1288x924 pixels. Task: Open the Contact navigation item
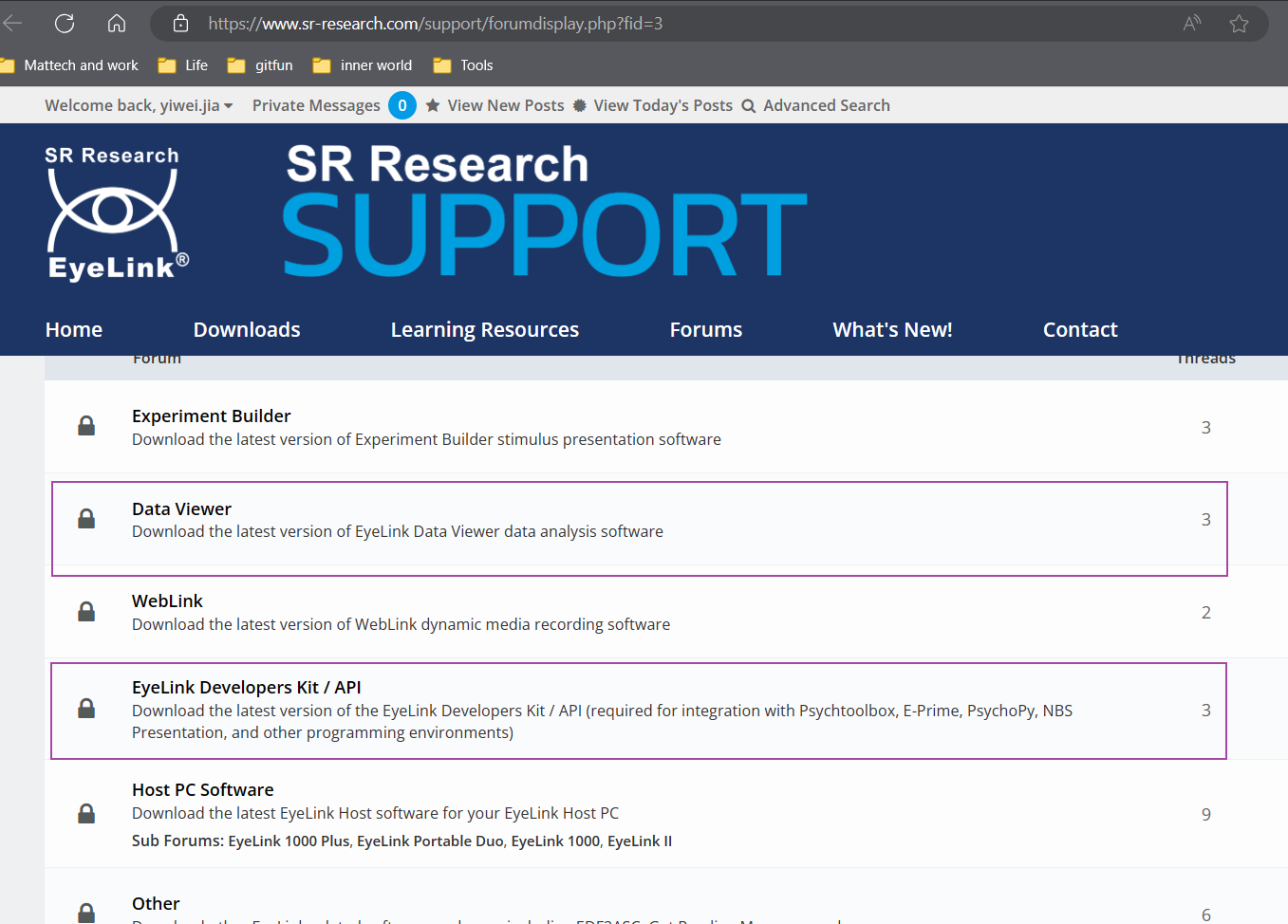click(x=1080, y=329)
